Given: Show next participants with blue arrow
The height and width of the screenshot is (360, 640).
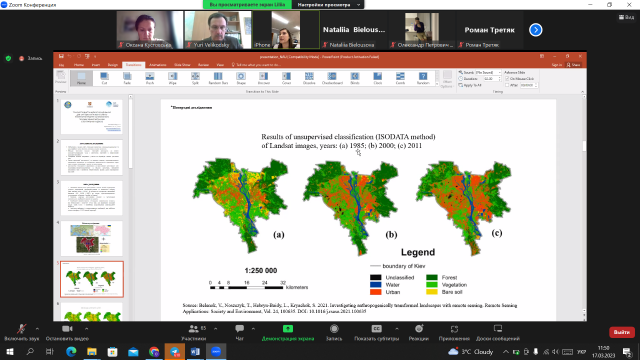Looking at the screenshot, I should (536, 30).
